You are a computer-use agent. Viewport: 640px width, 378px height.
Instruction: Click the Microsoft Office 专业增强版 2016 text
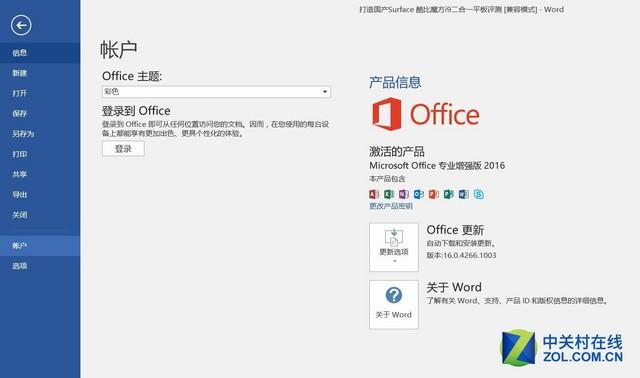click(x=437, y=166)
